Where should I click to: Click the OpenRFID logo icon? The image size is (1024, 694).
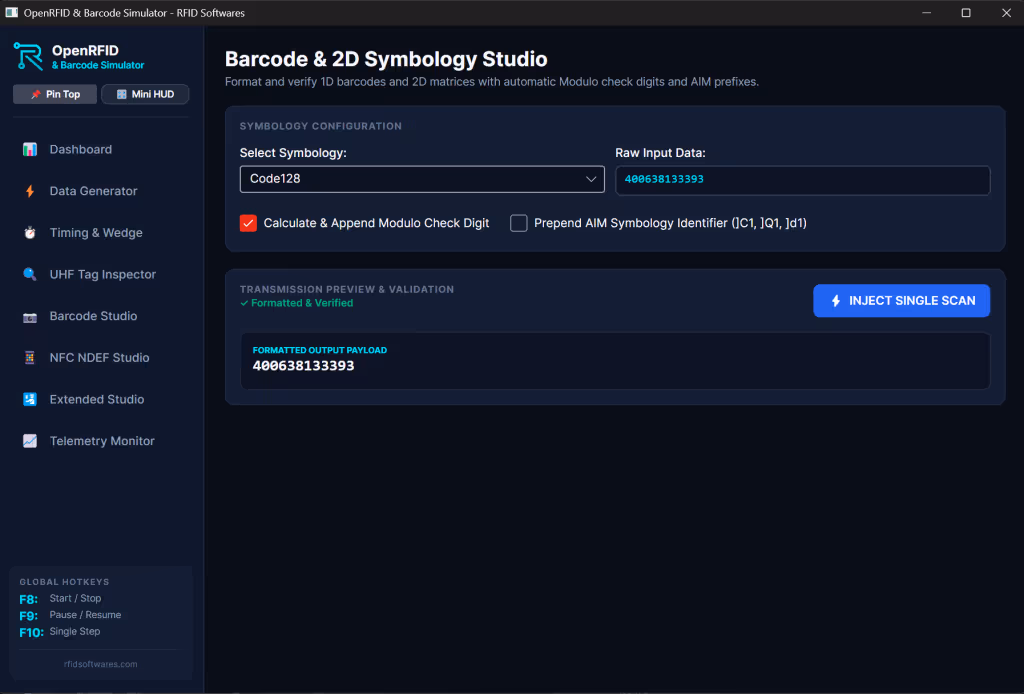[x=28, y=56]
